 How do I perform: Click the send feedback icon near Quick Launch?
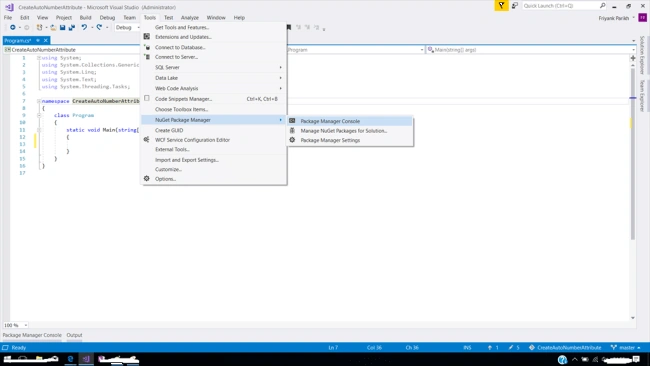click(x=514, y=6)
